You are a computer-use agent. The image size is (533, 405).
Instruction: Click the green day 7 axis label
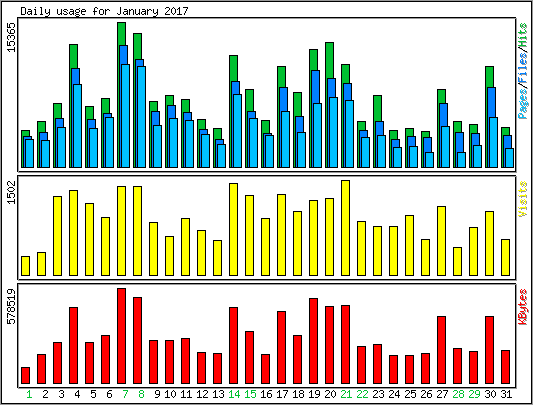(x=125, y=394)
